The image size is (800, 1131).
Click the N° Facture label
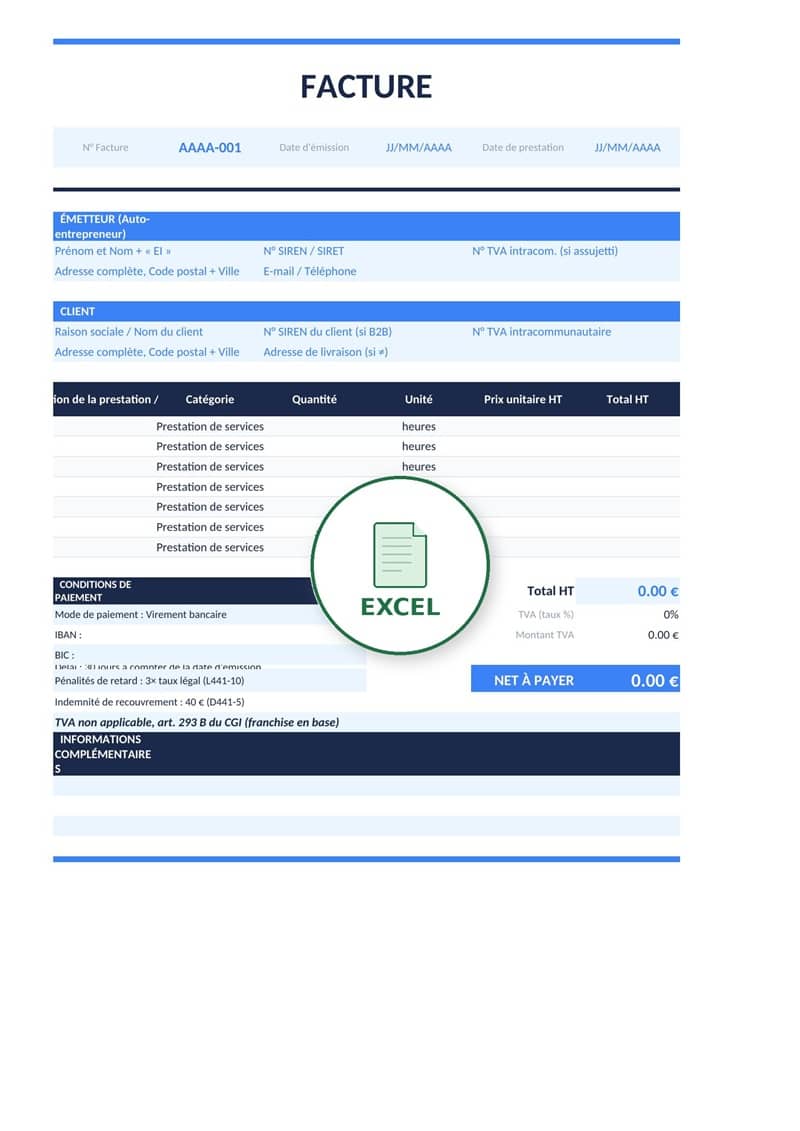[105, 147]
